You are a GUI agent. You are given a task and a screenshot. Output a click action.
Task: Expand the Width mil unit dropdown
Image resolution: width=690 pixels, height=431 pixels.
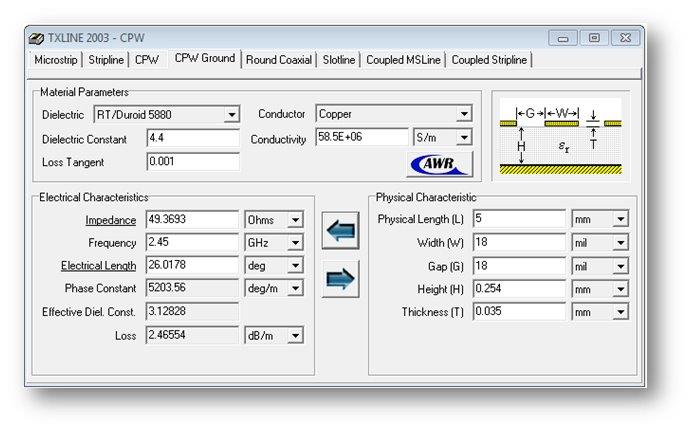[x=620, y=243]
